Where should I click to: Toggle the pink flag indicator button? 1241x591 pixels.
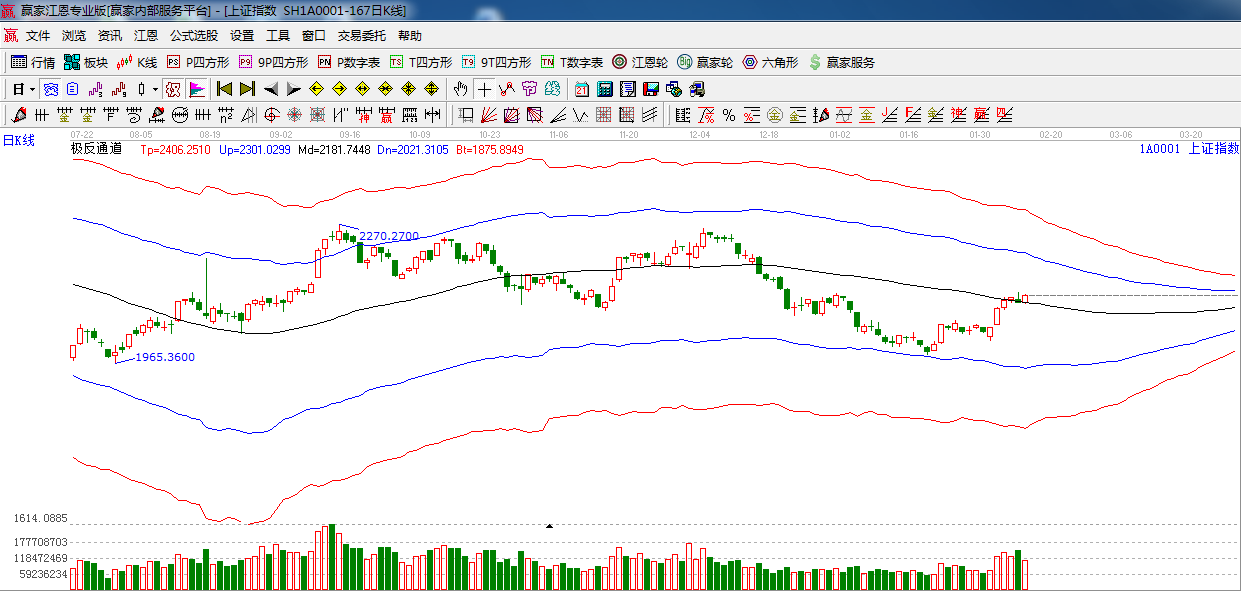(x=196, y=89)
